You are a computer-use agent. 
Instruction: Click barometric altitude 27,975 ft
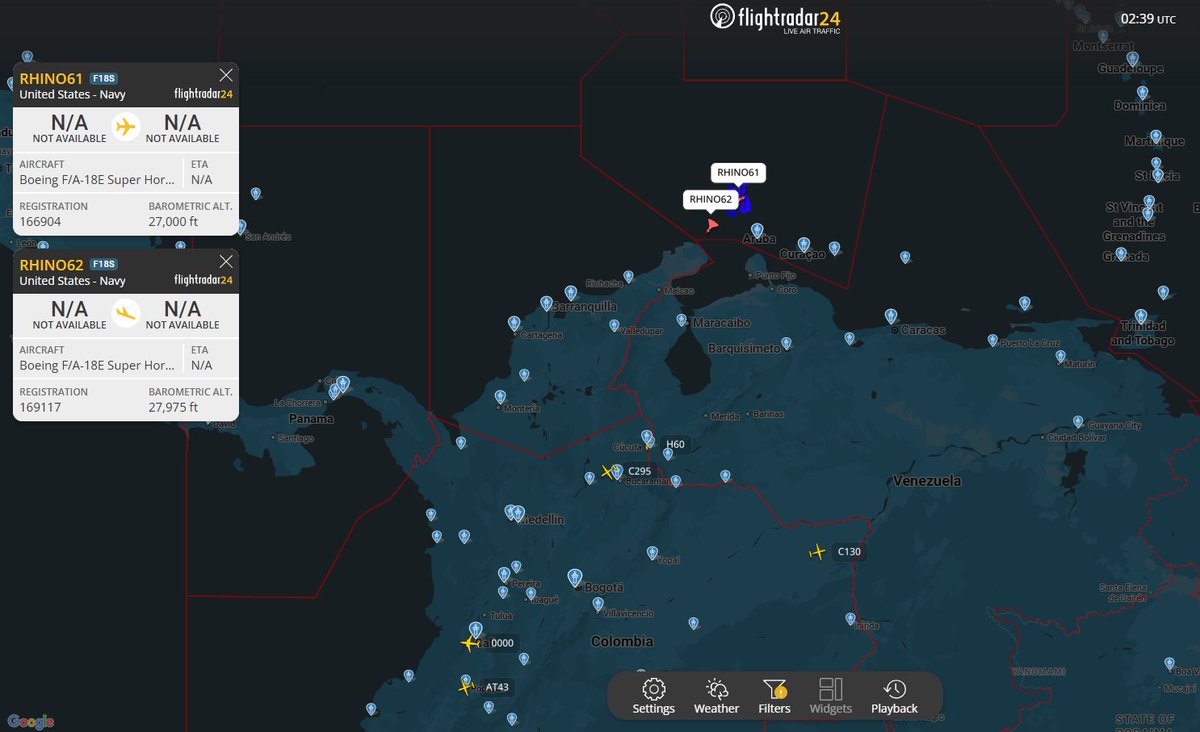point(174,408)
